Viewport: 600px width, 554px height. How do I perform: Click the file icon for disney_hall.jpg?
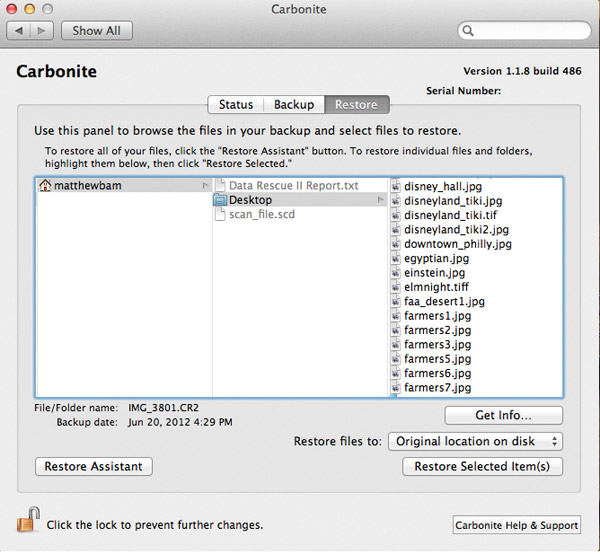(x=396, y=186)
